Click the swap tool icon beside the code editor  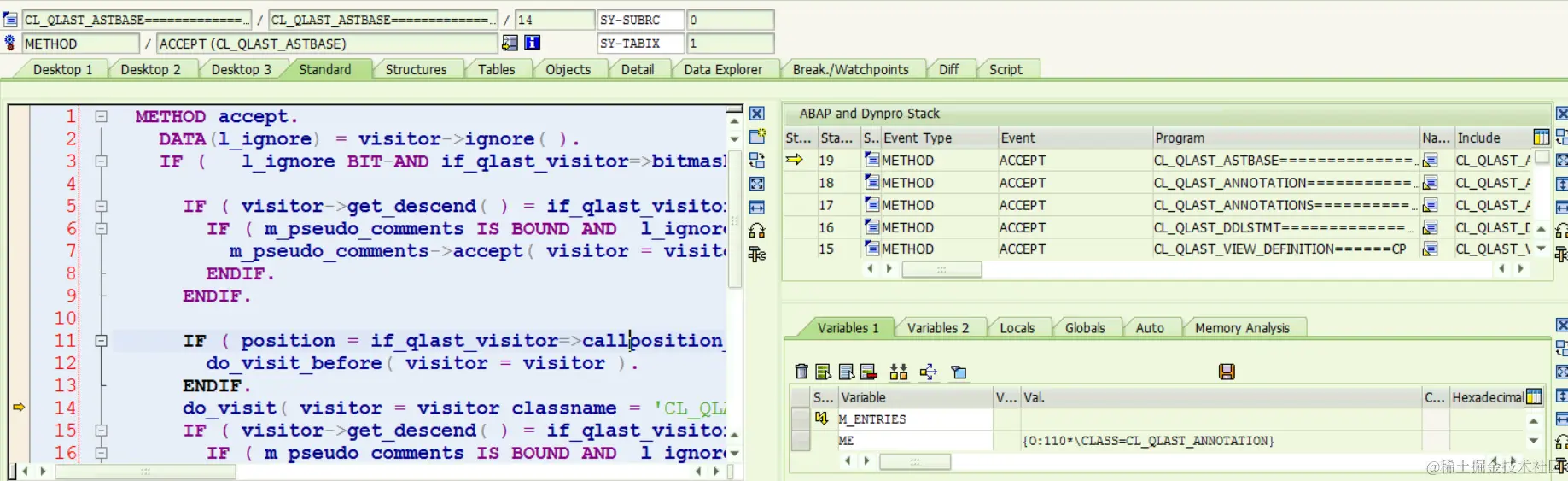click(757, 160)
